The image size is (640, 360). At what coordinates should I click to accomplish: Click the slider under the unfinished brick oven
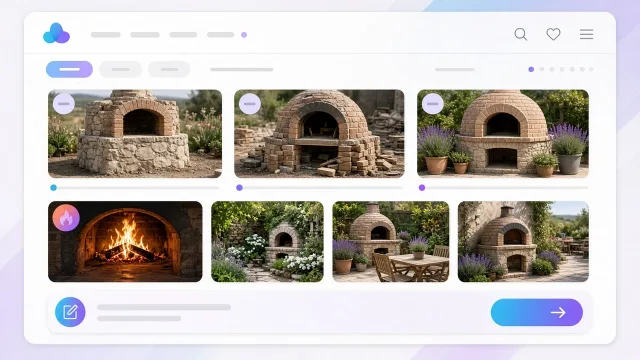pyautogui.click(x=320, y=188)
